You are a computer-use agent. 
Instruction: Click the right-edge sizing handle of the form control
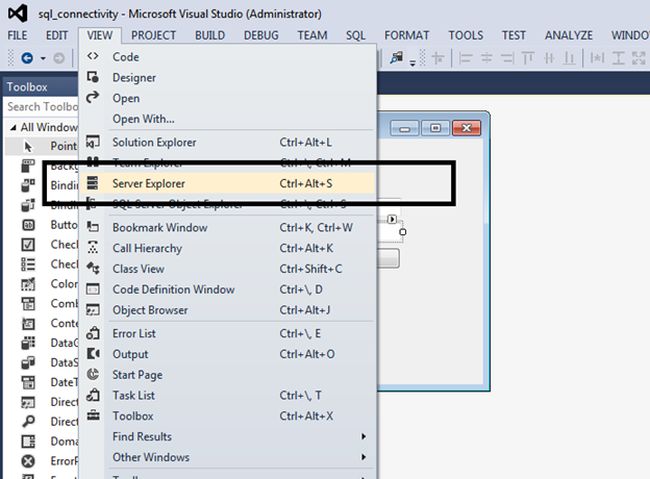(x=403, y=232)
